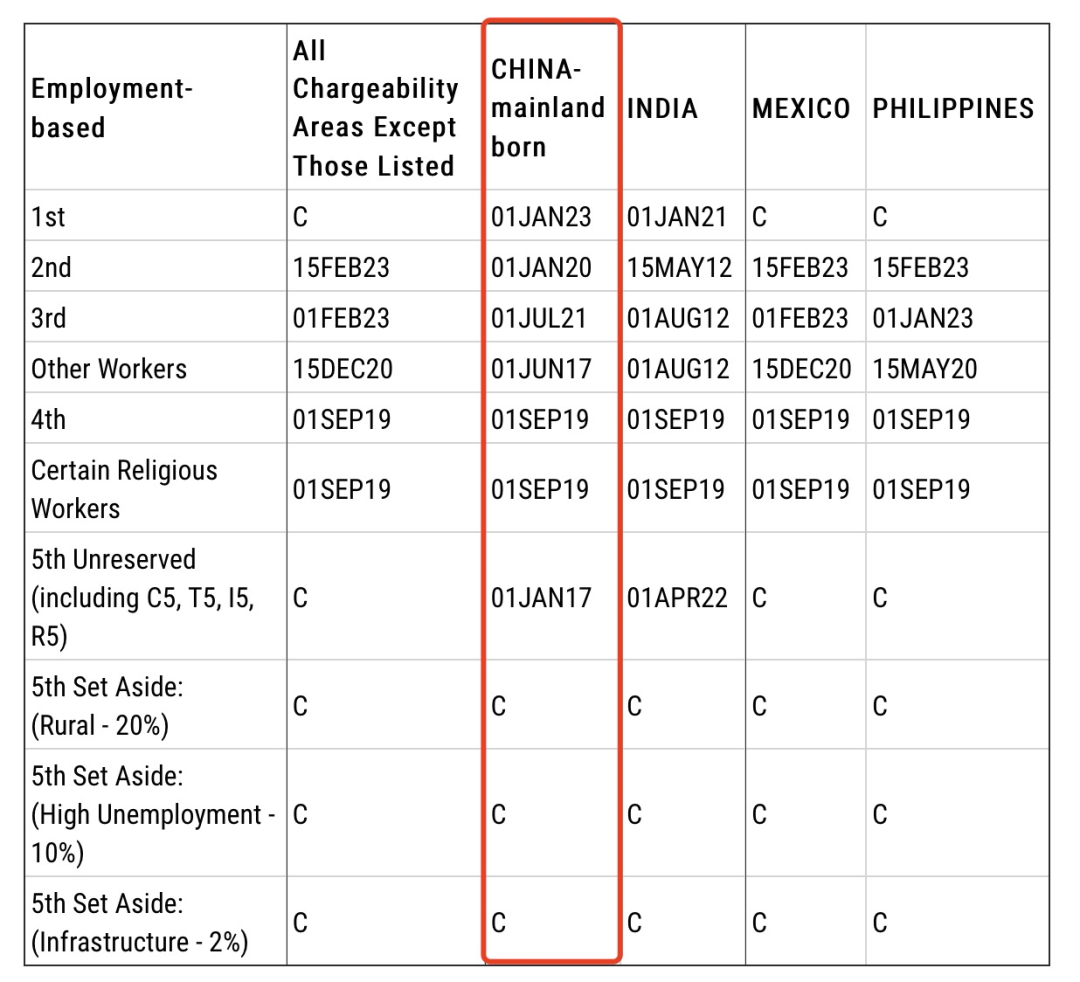This screenshot has width=1080, height=982.
Task: Select the 01JUL21 cell in 3rd row
Action: (539, 318)
